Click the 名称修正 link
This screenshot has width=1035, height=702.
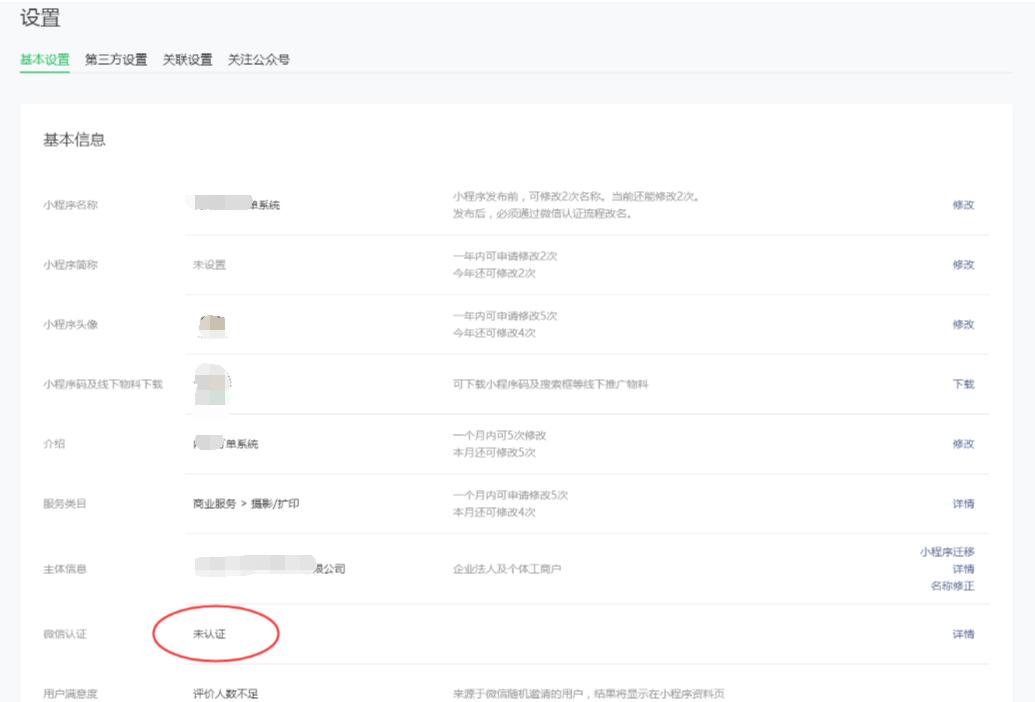(952, 586)
